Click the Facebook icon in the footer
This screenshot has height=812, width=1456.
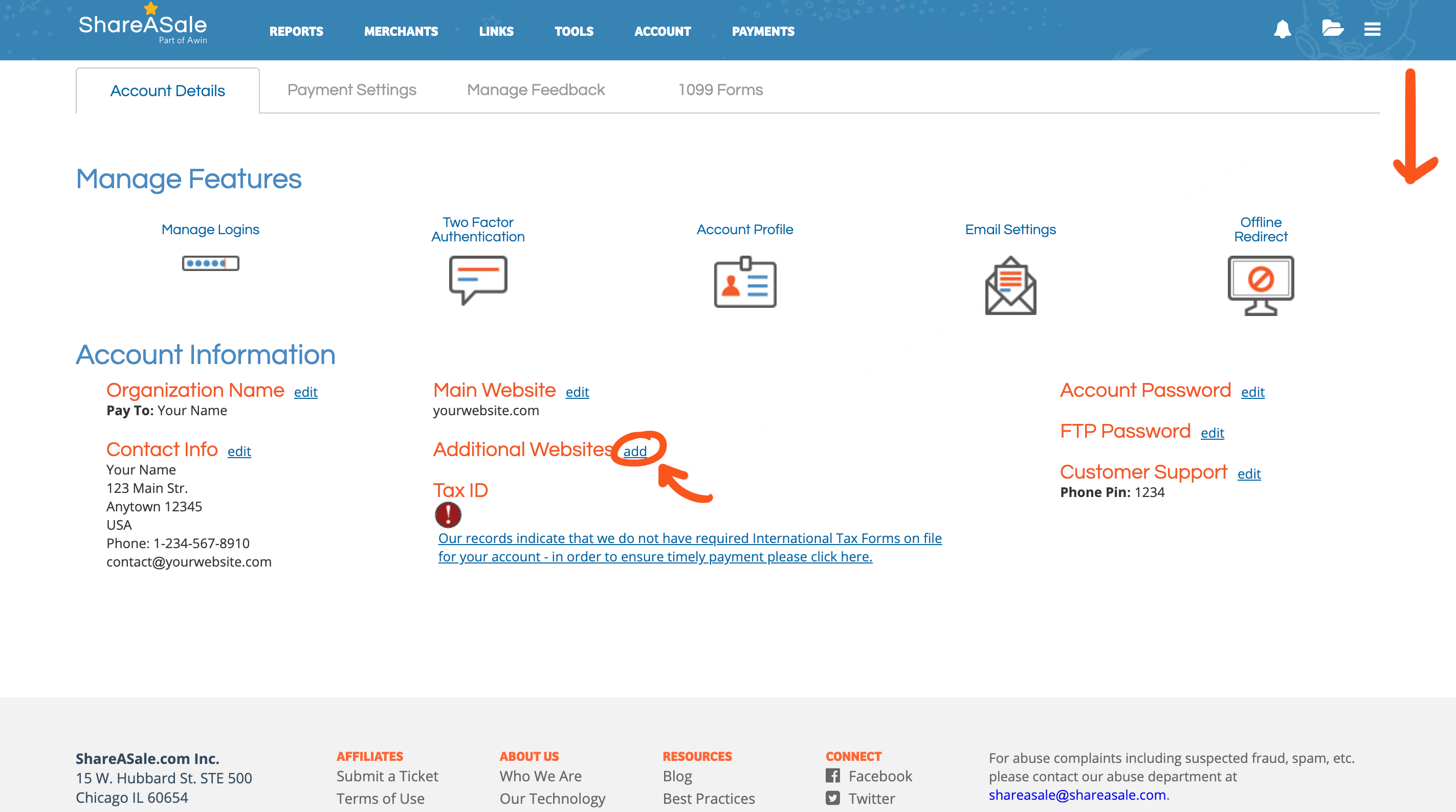pos(832,775)
